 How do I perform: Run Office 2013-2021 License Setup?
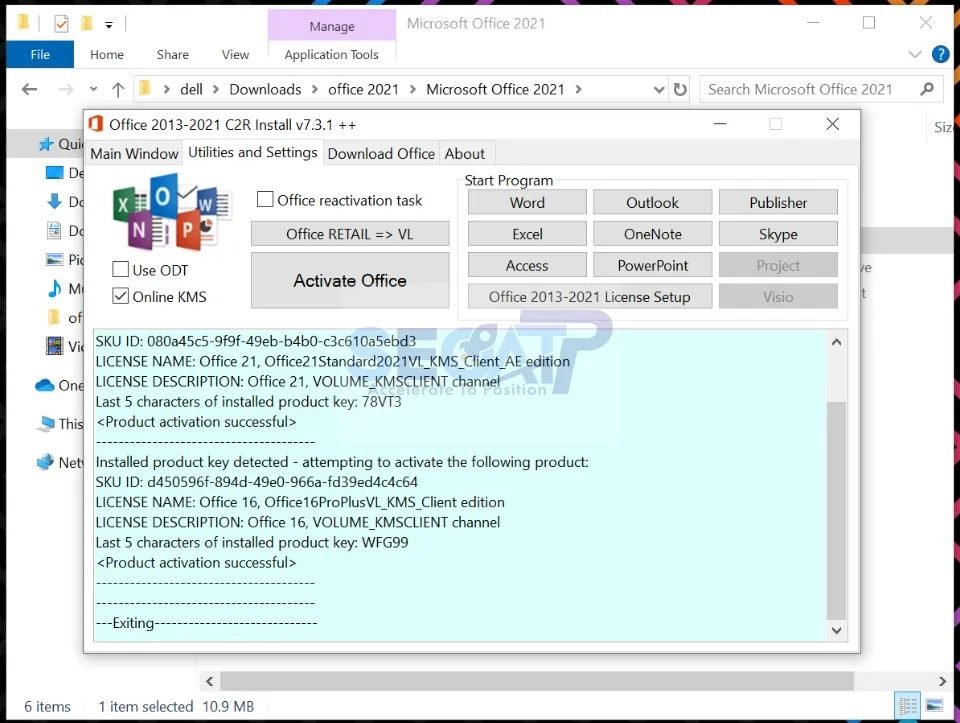[x=589, y=296]
